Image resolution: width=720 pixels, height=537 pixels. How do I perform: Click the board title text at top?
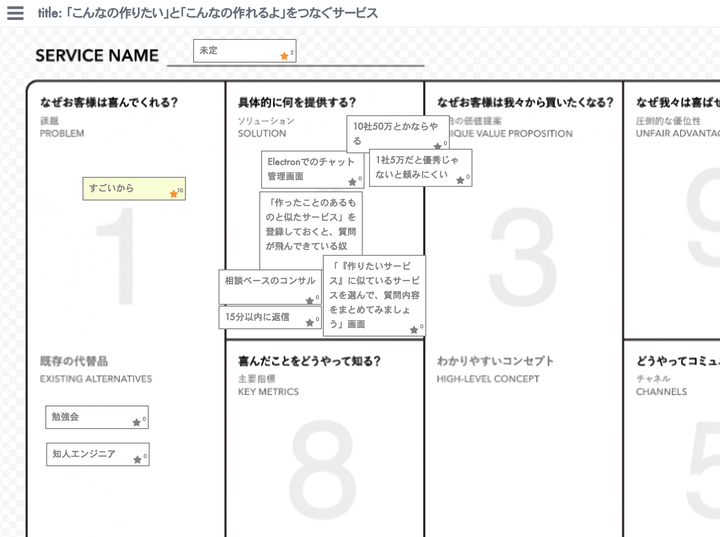(208, 13)
